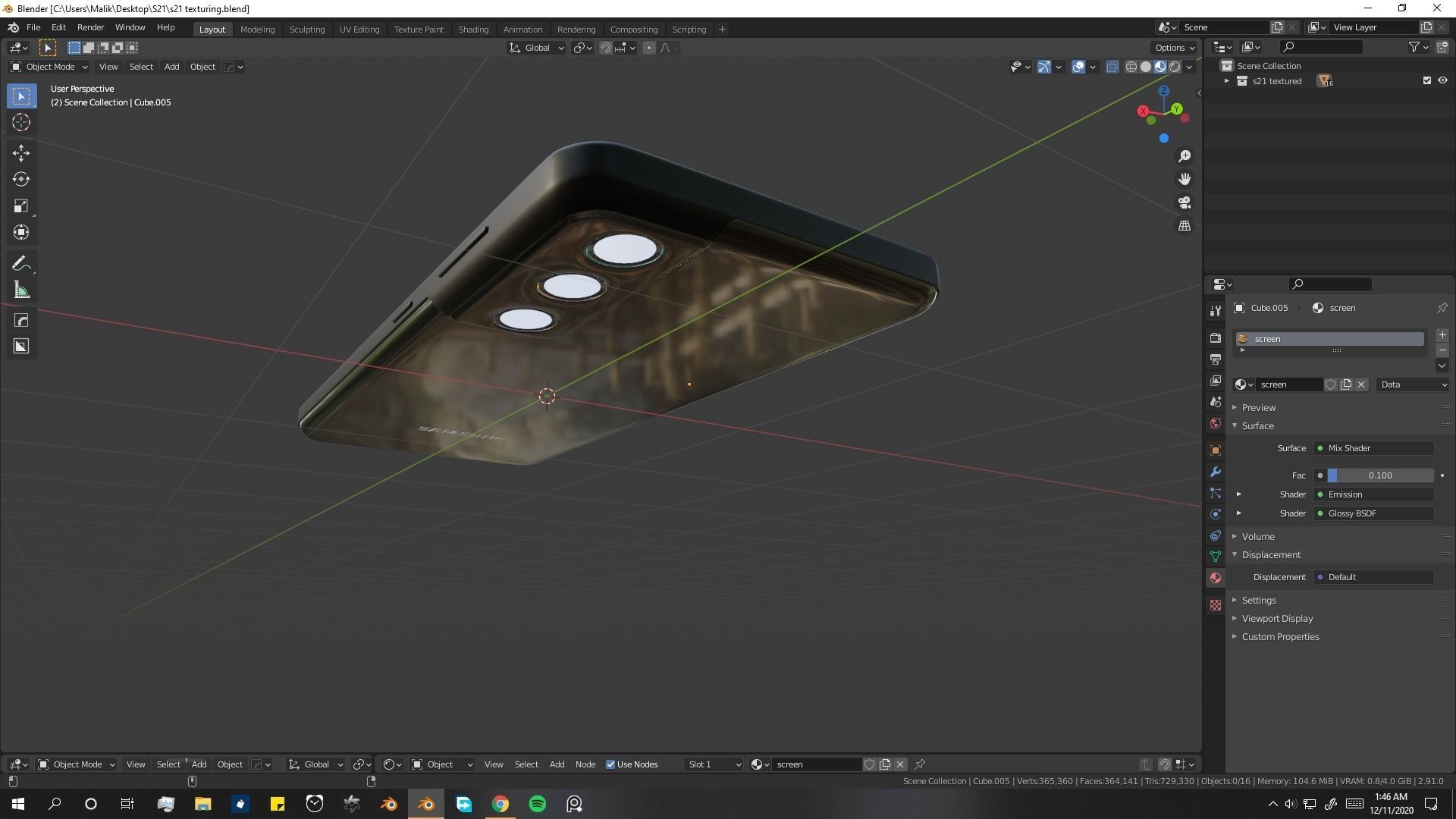
Task: Select the Measure tool
Action: 21,290
